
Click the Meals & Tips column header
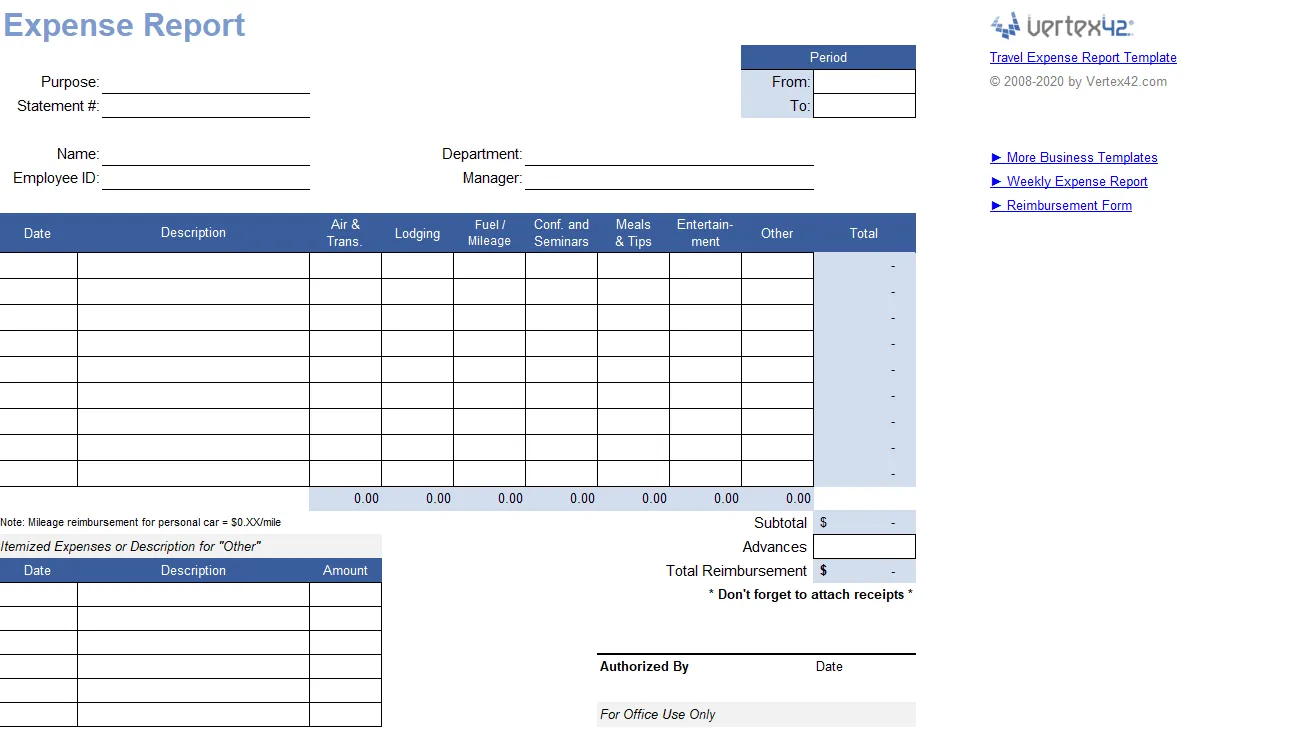coord(633,233)
